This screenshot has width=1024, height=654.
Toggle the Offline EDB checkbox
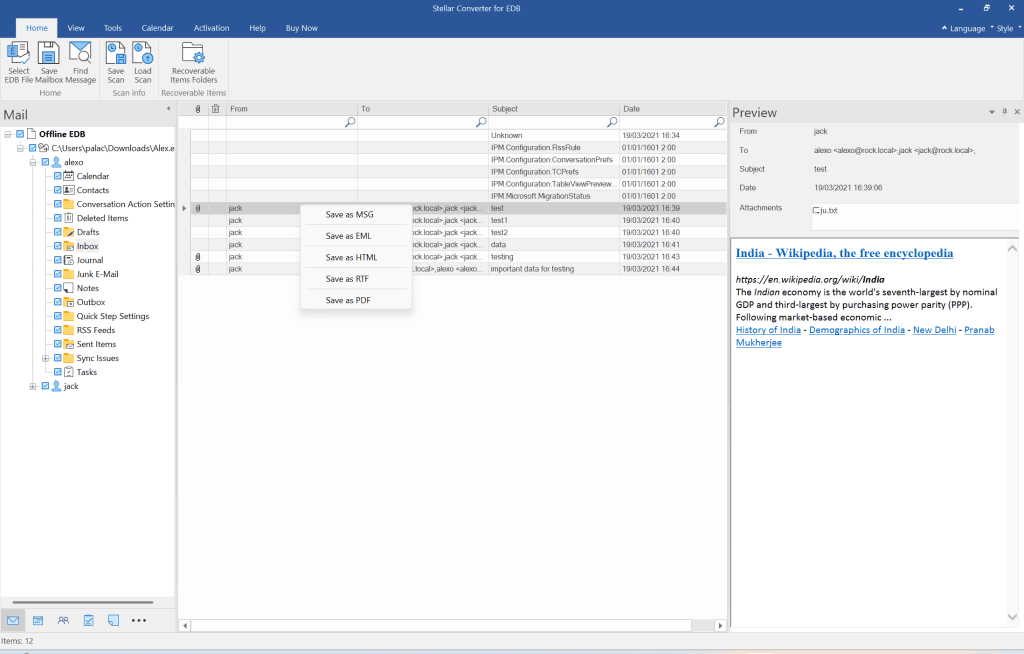pyautogui.click(x=20, y=134)
